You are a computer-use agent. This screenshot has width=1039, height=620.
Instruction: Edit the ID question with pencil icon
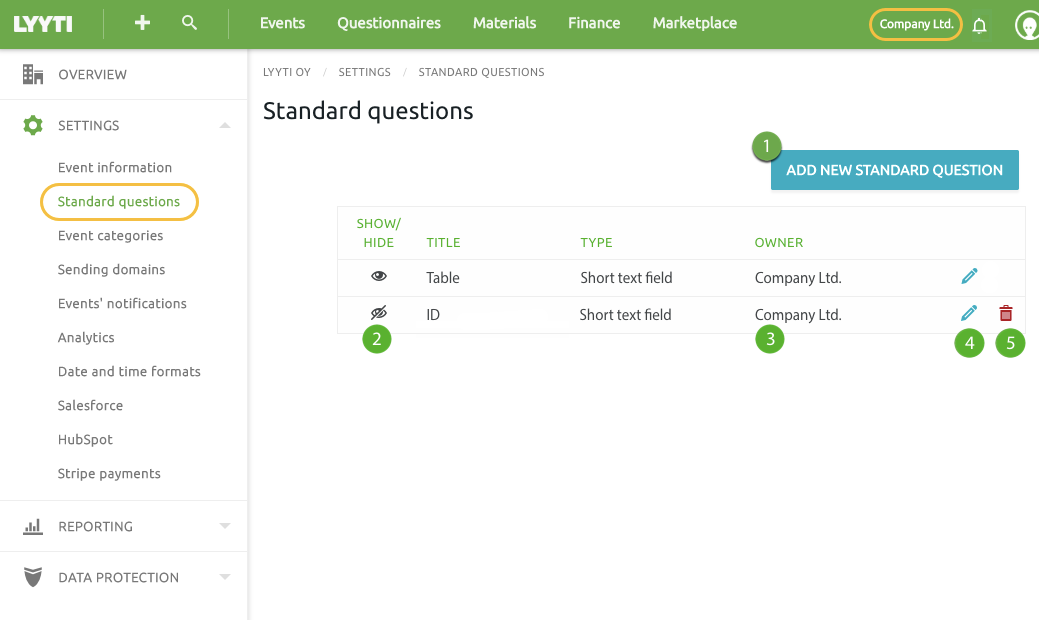point(969,313)
